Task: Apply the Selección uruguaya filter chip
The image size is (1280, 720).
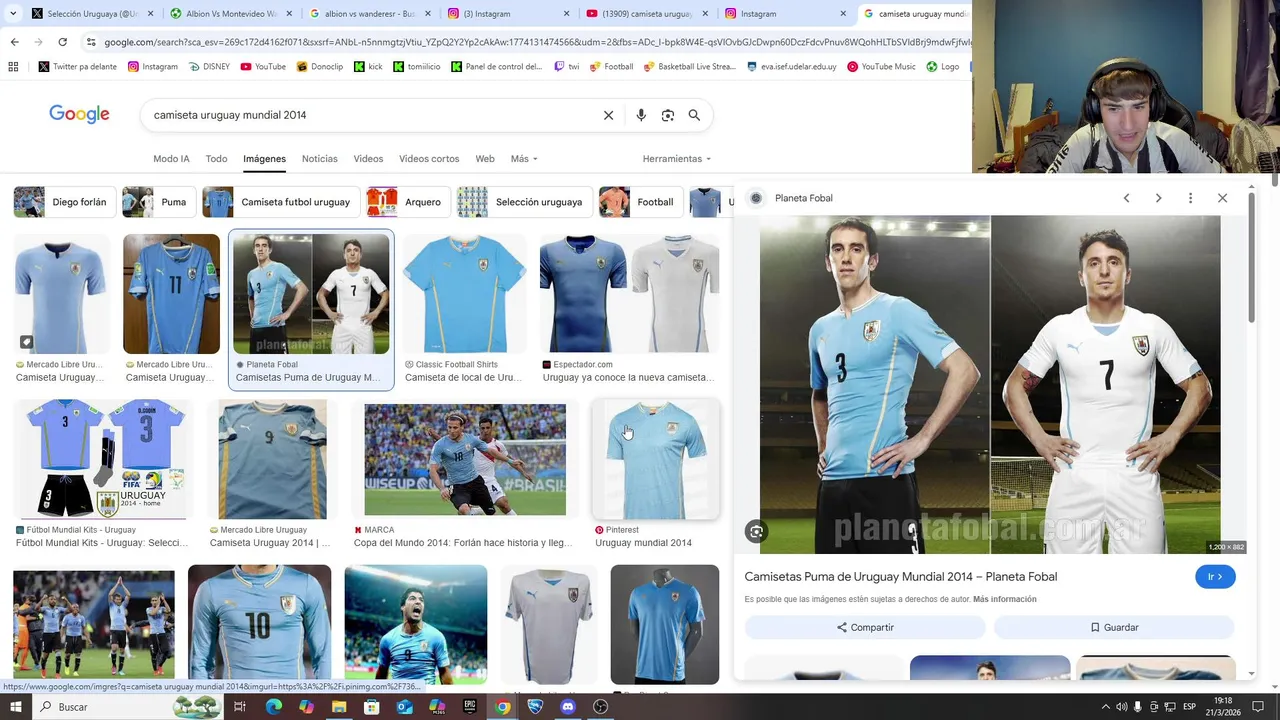Action: click(x=524, y=202)
